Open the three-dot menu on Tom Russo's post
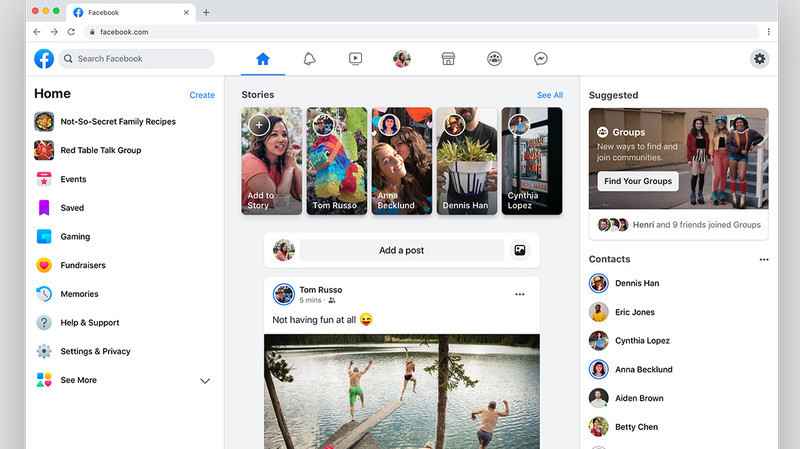 [x=519, y=294]
